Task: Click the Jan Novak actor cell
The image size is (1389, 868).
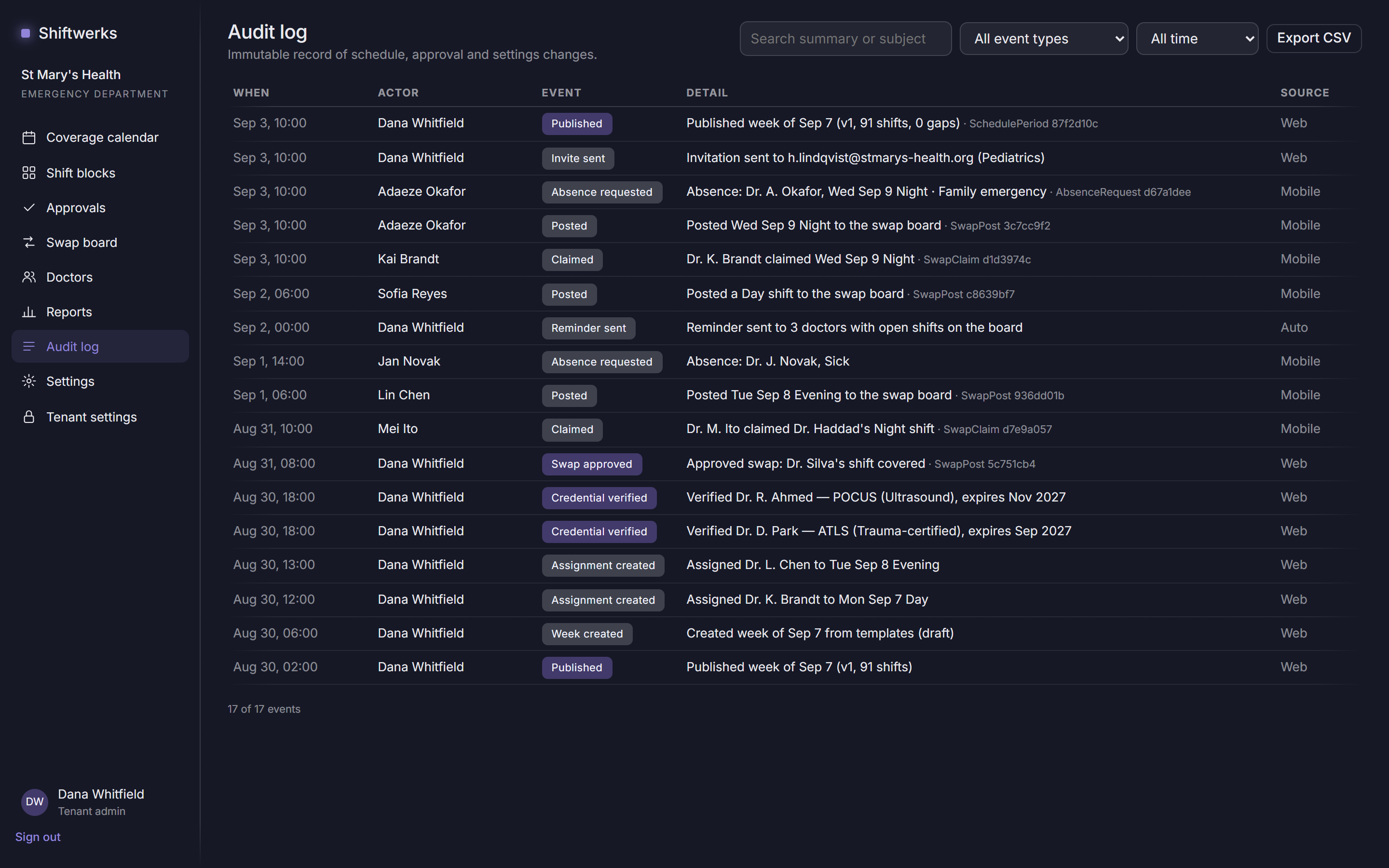Action: tap(409, 361)
